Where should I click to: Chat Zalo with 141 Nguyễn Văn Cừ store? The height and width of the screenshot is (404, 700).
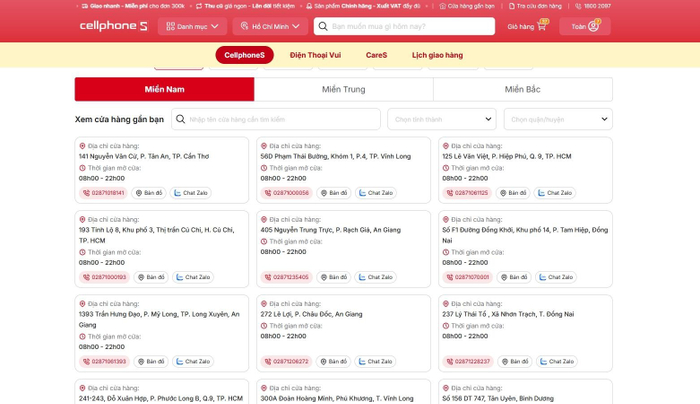(x=191, y=193)
